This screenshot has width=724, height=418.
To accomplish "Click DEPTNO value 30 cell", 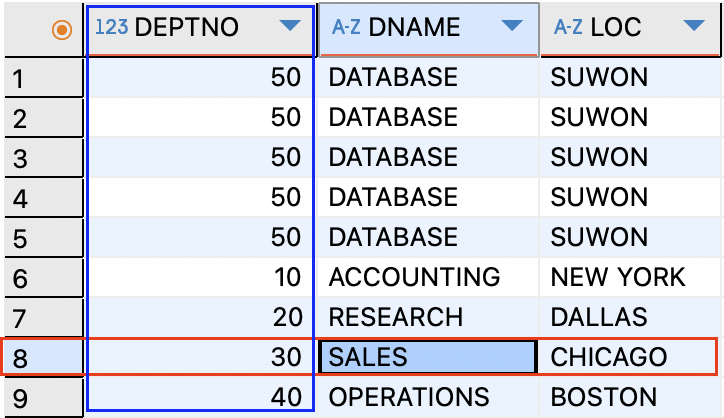I will click(200, 357).
